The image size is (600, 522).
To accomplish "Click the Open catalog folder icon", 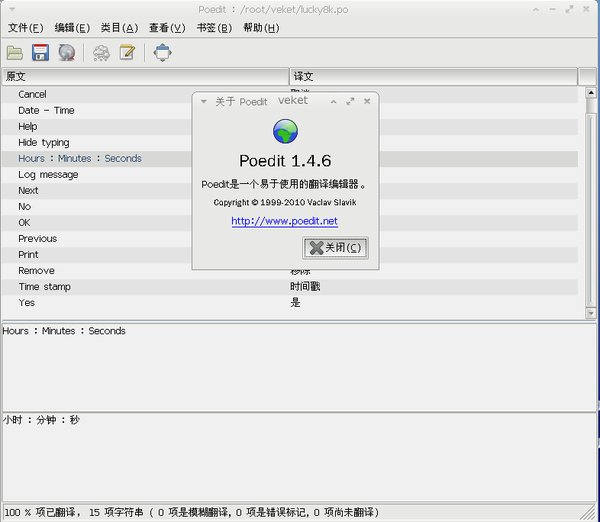I will pos(15,53).
